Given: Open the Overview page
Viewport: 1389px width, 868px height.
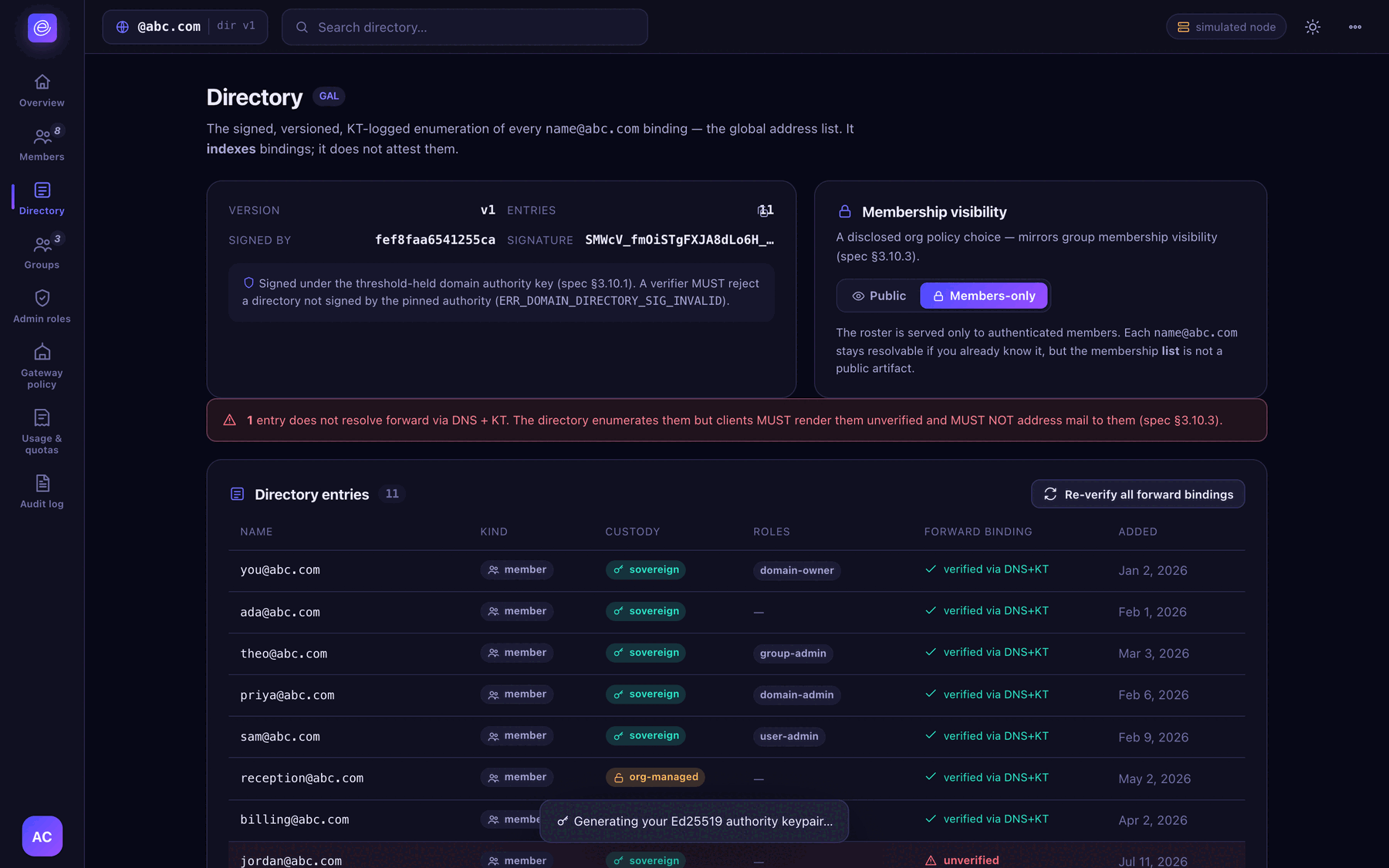Looking at the screenshot, I should coord(42,90).
